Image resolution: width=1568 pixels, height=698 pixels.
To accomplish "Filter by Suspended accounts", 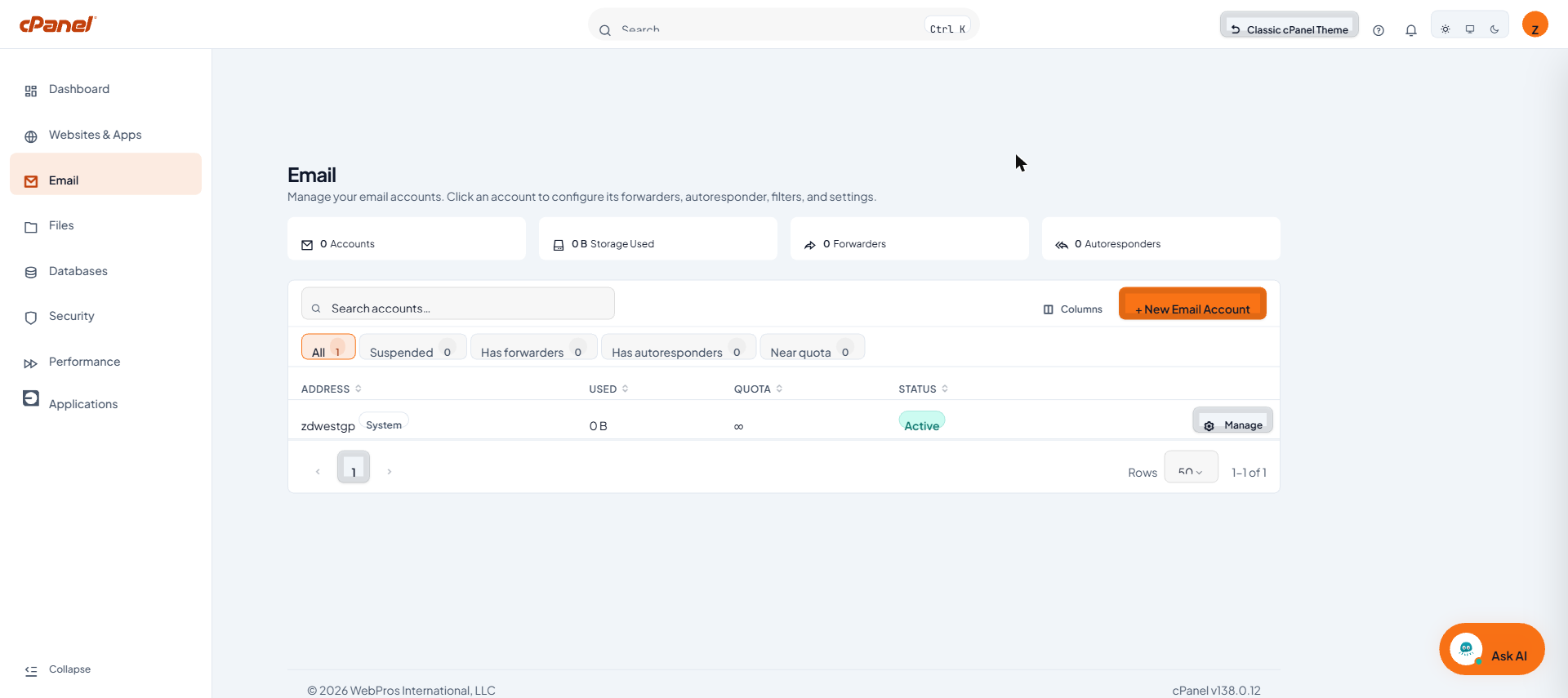I will point(413,347).
